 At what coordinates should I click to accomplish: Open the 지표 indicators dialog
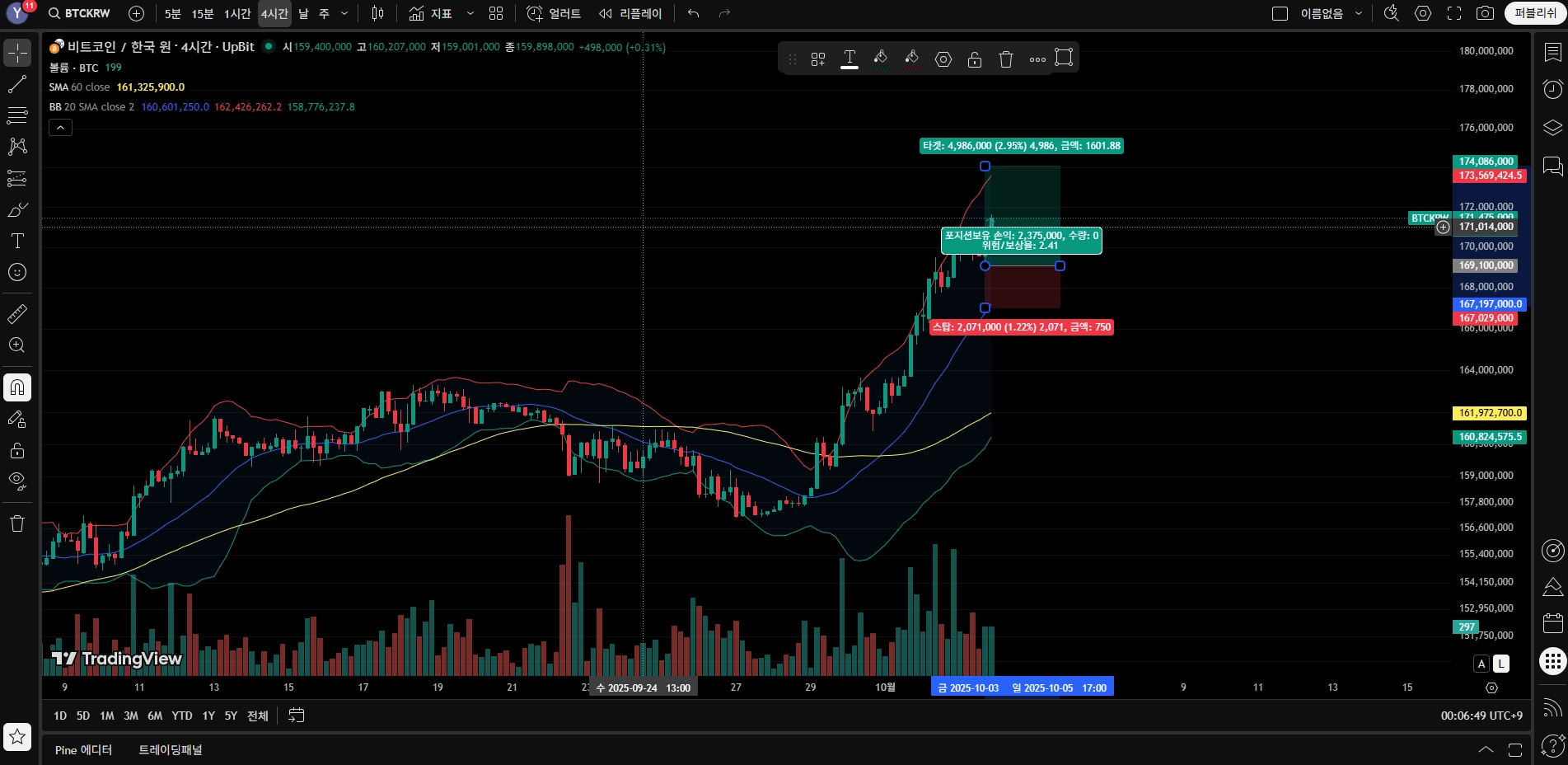coord(431,13)
